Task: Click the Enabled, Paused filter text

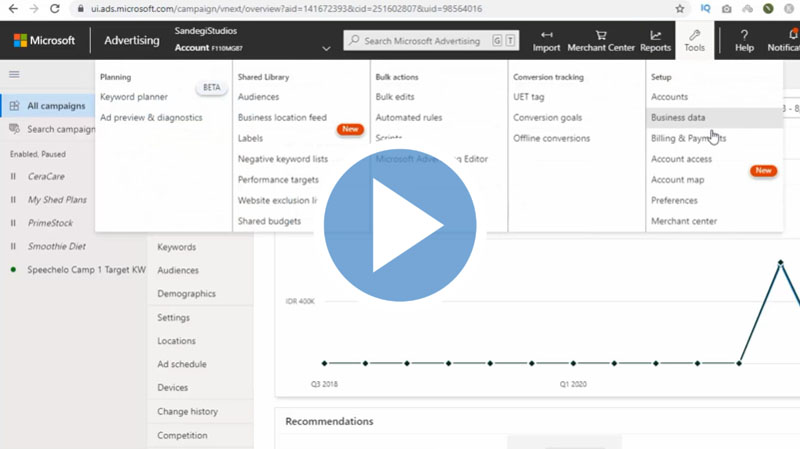Action: coord(38,154)
